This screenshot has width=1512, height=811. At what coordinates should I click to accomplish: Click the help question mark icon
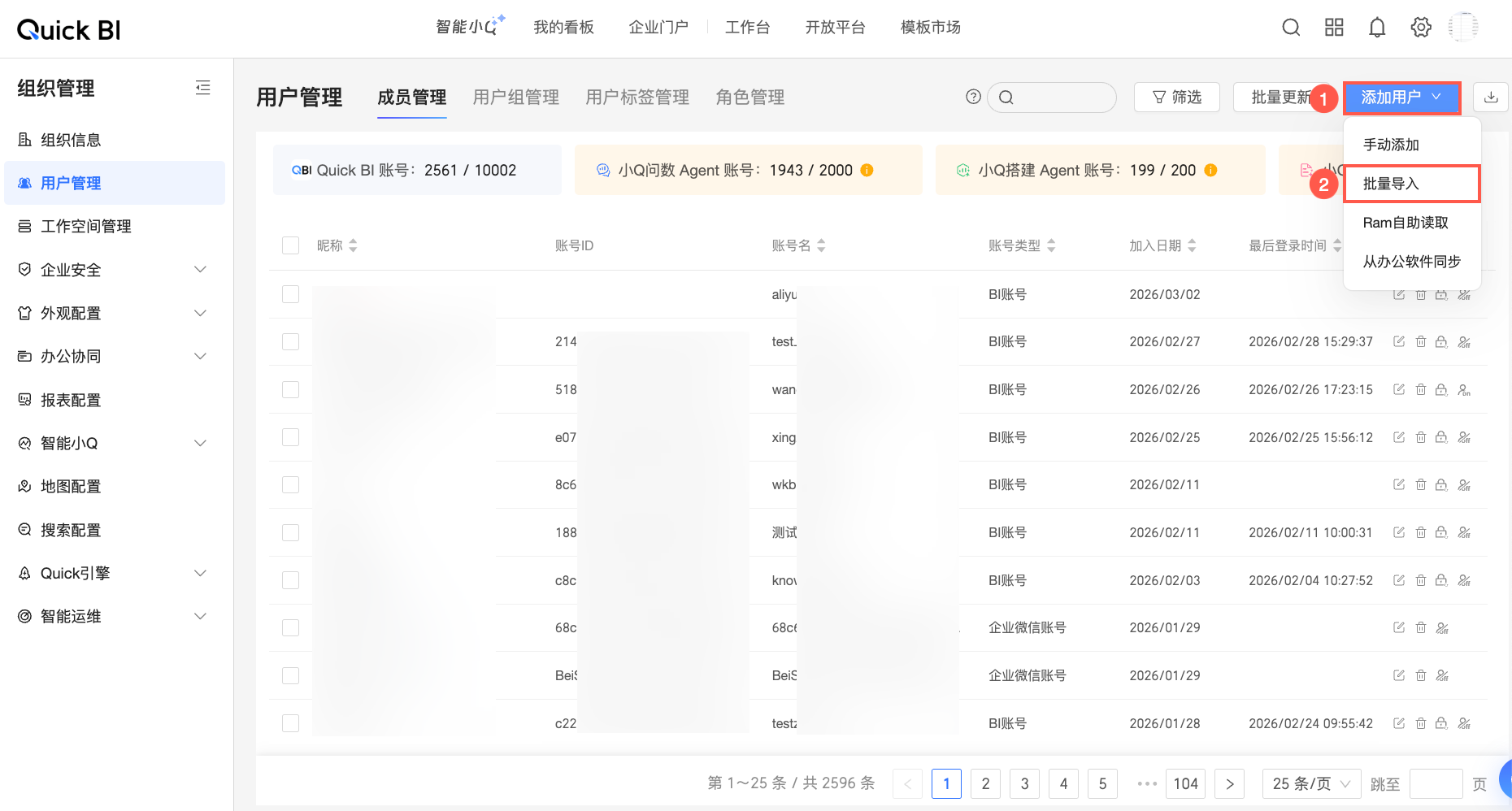(973, 97)
